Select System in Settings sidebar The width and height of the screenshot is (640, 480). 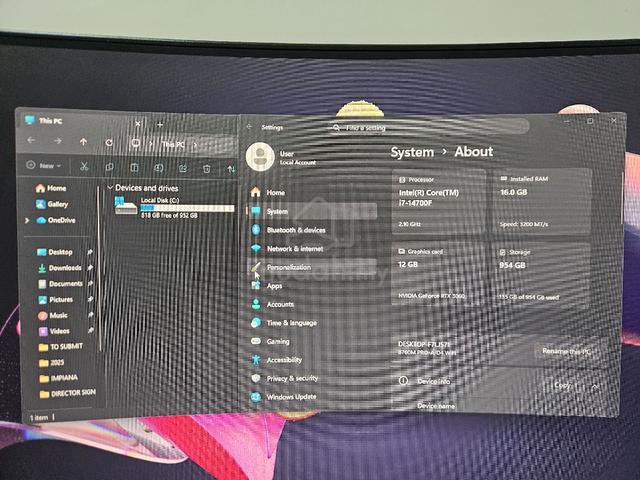click(311, 211)
